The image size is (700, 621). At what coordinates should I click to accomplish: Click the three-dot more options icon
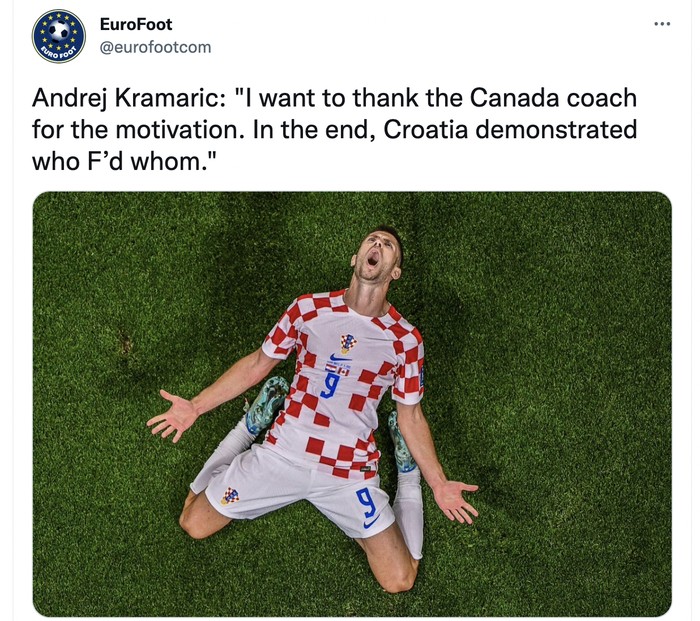[662, 24]
